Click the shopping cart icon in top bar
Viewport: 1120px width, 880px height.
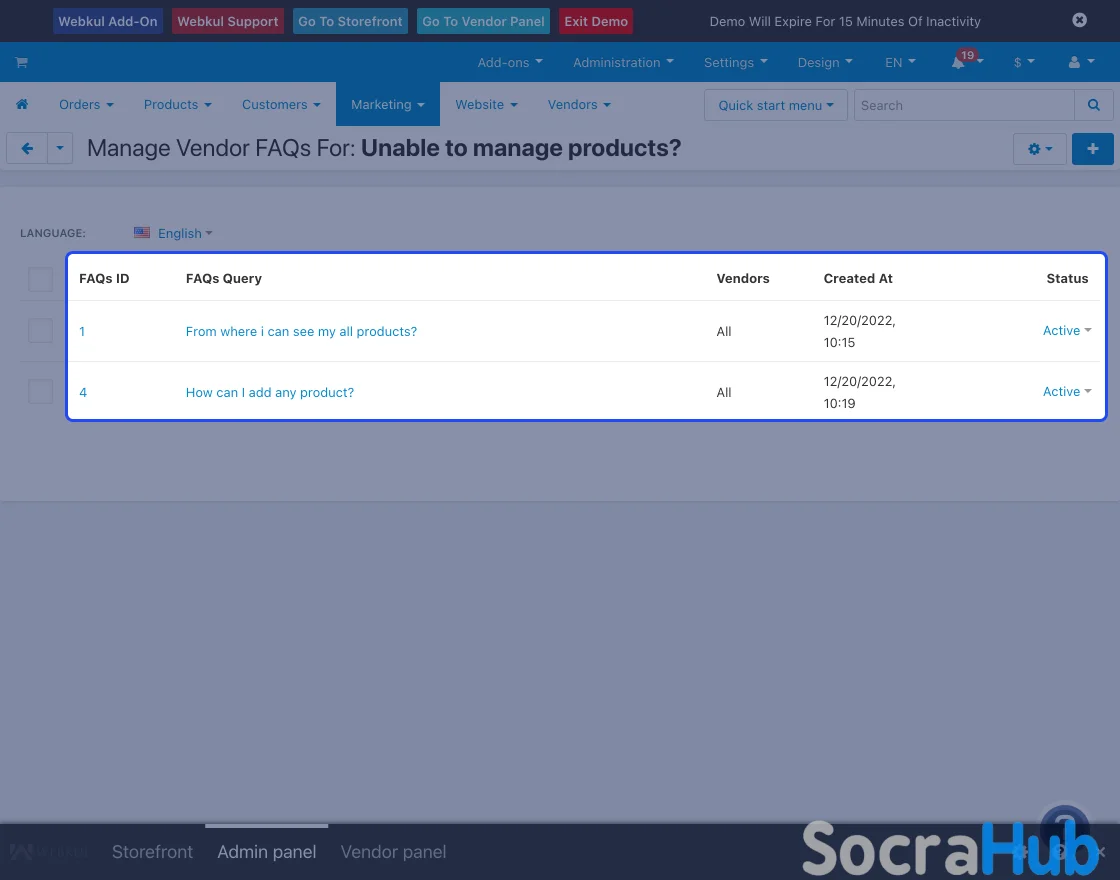click(x=21, y=62)
